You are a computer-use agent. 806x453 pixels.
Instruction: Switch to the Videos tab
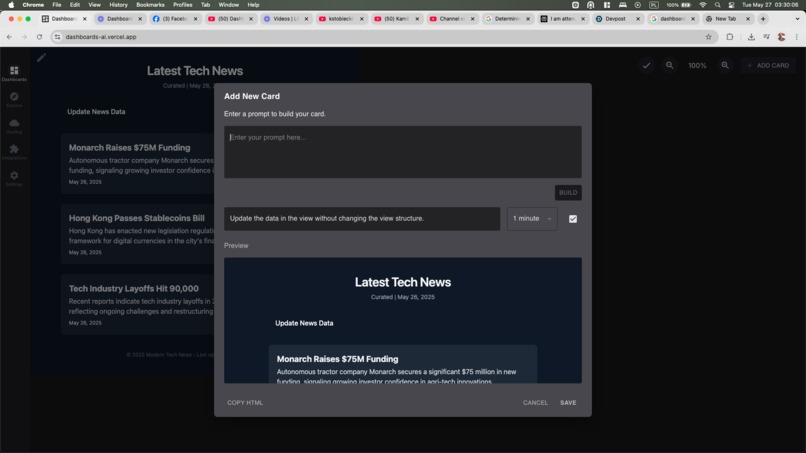[285, 19]
